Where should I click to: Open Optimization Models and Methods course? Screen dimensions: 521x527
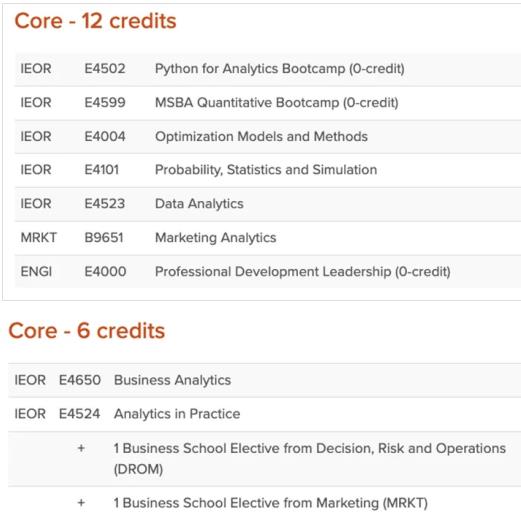point(261,136)
